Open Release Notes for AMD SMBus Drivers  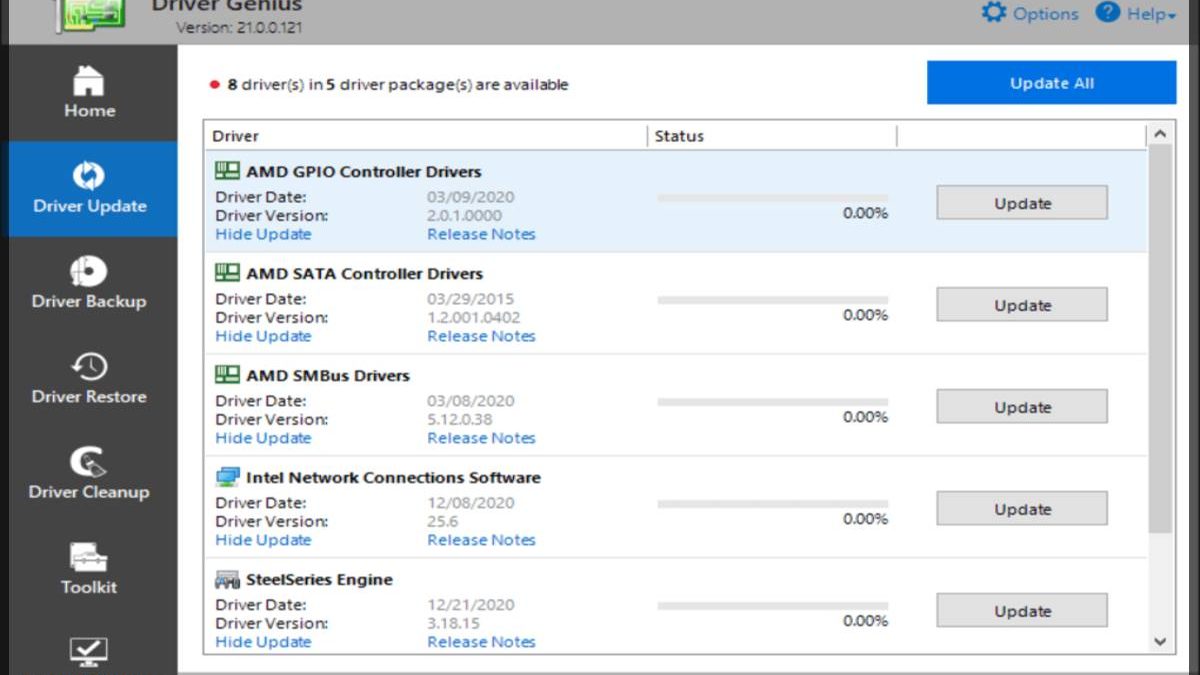click(x=481, y=438)
